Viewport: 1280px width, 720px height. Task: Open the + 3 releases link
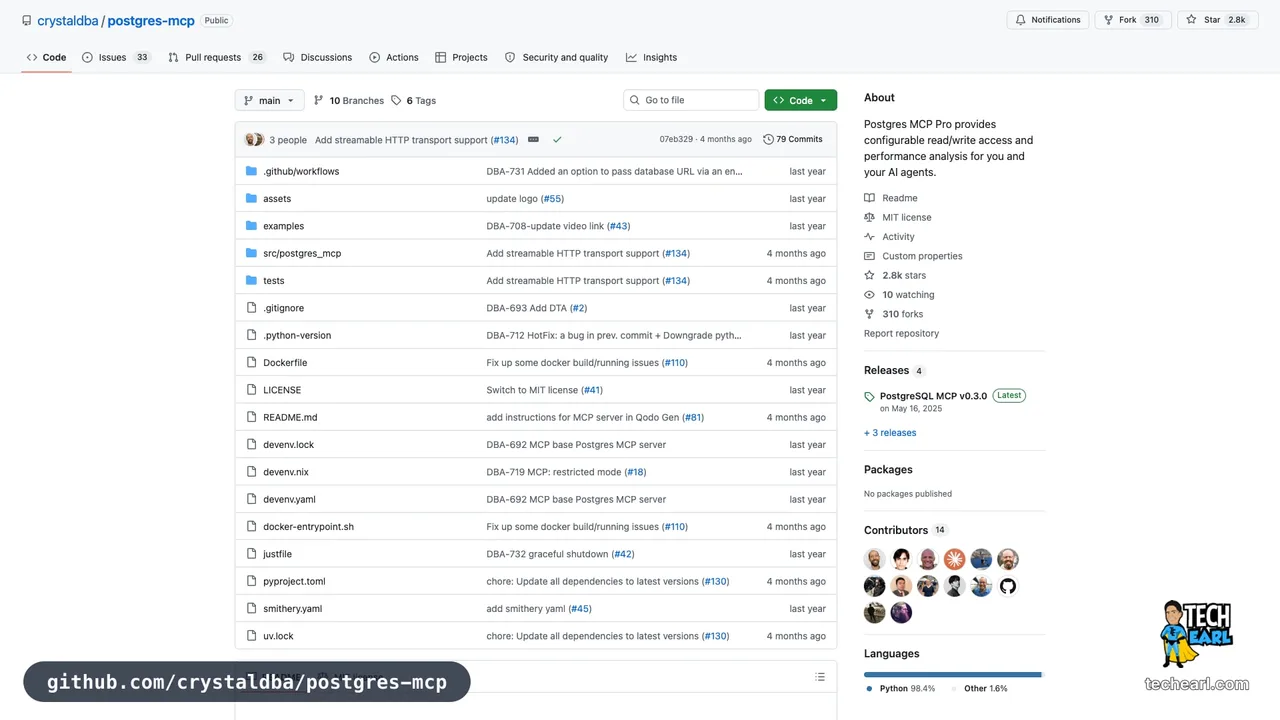890,433
